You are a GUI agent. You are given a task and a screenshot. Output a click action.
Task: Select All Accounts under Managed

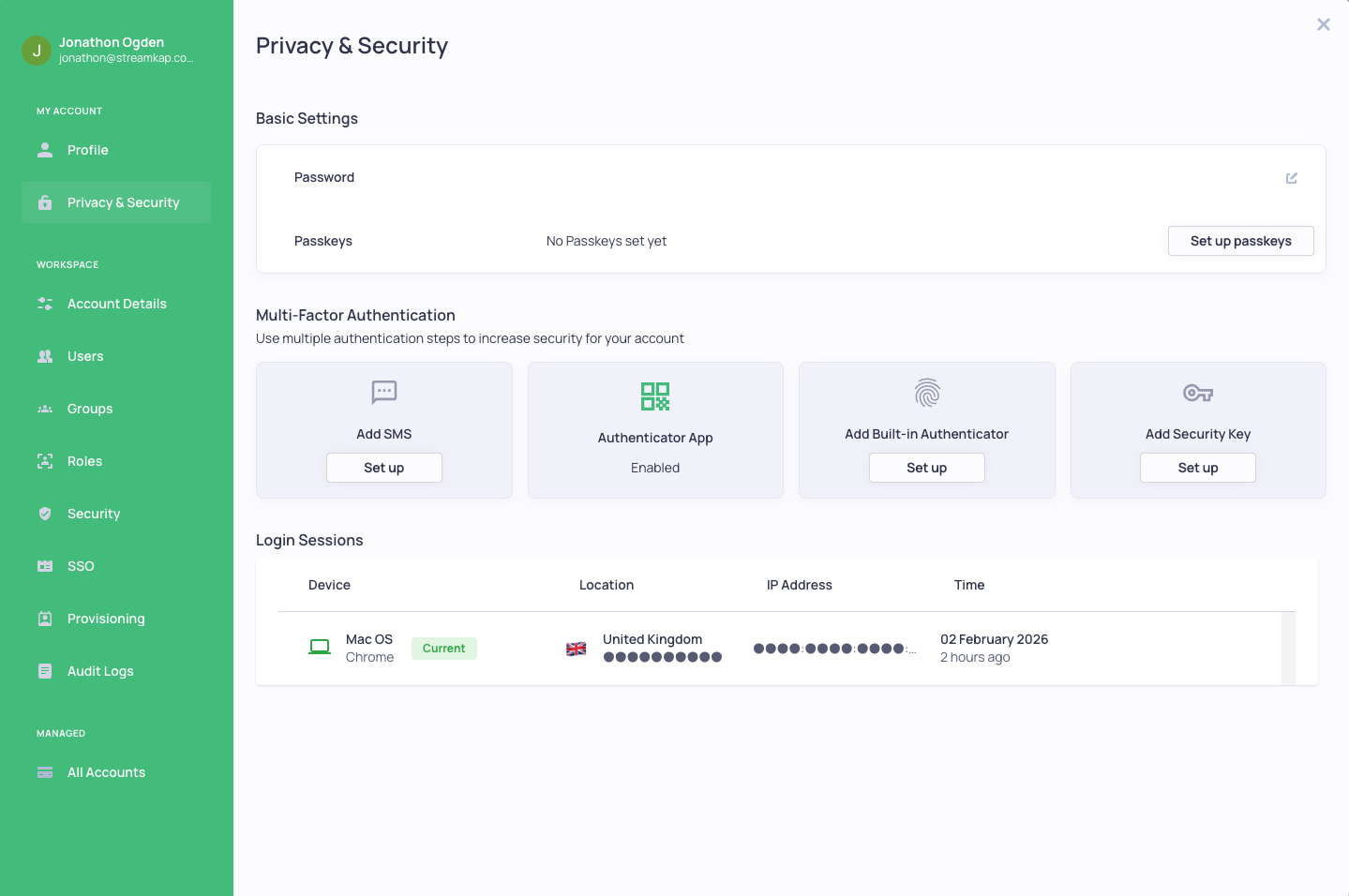click(106, 771)
